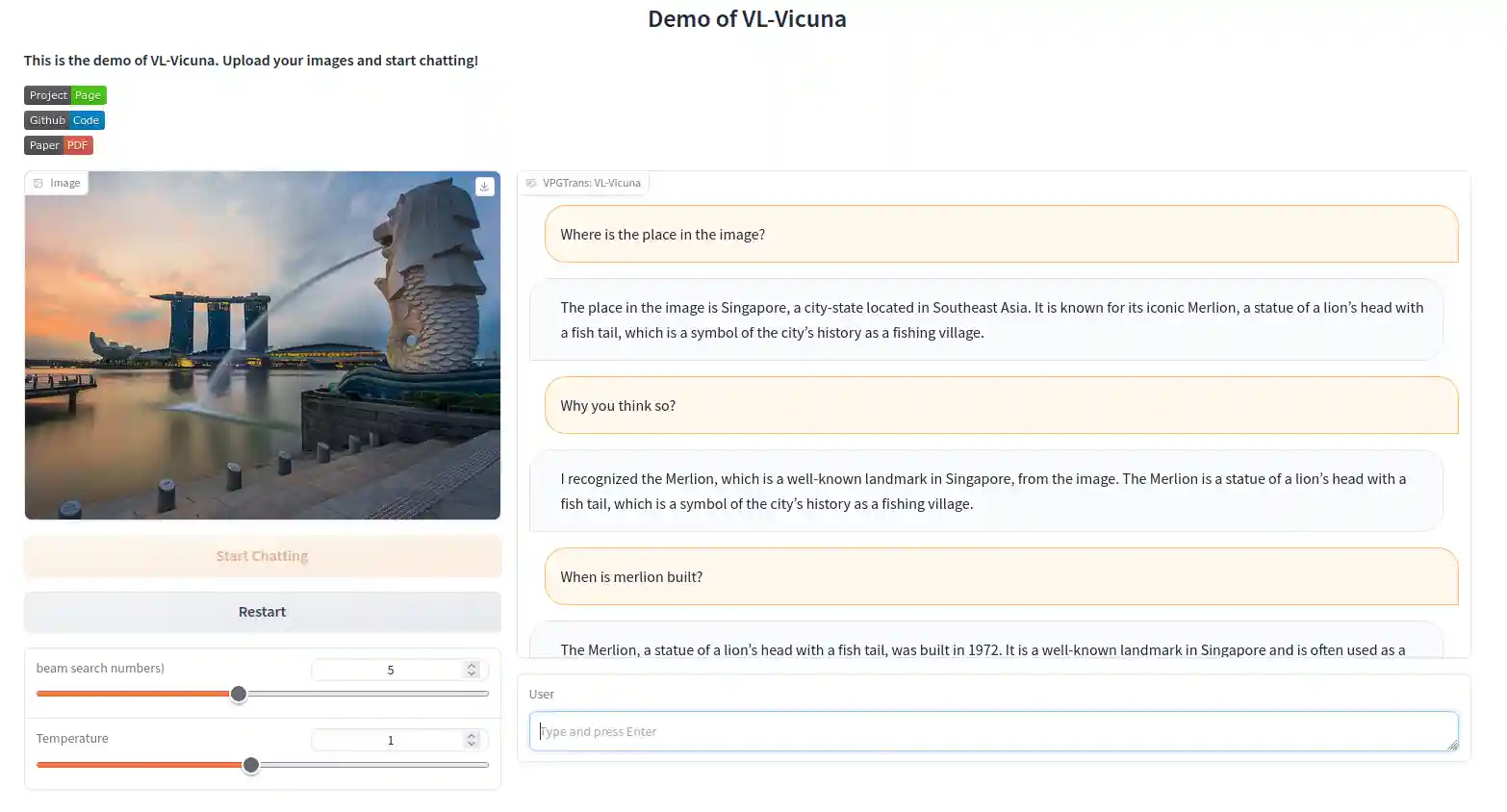Click the reply starting "The place in the image is Singapore"
Screen dimensions: 1507x812
click(986, 319)
